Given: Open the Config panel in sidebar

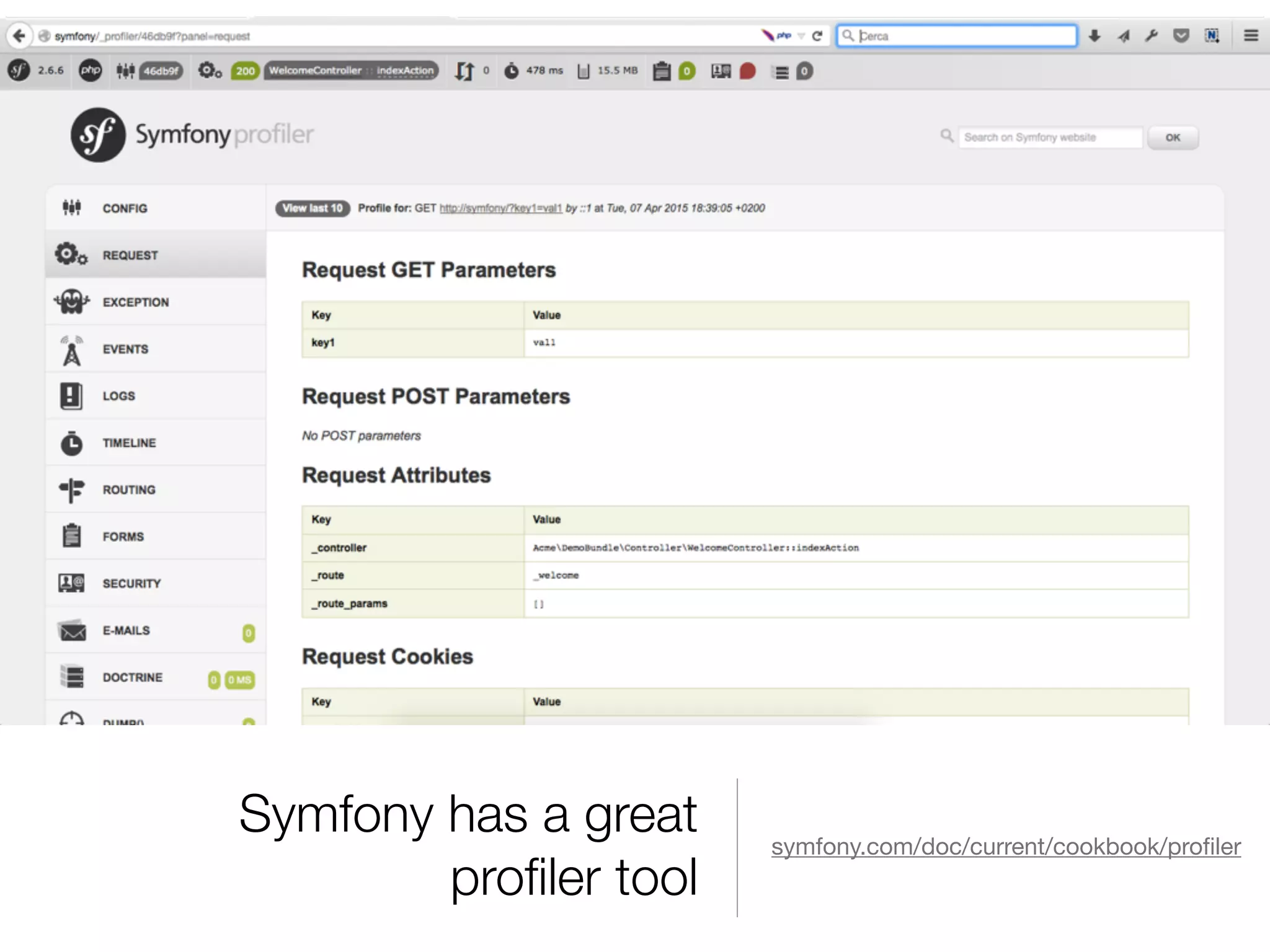Looking at the screenshot, I should [156, 208].
